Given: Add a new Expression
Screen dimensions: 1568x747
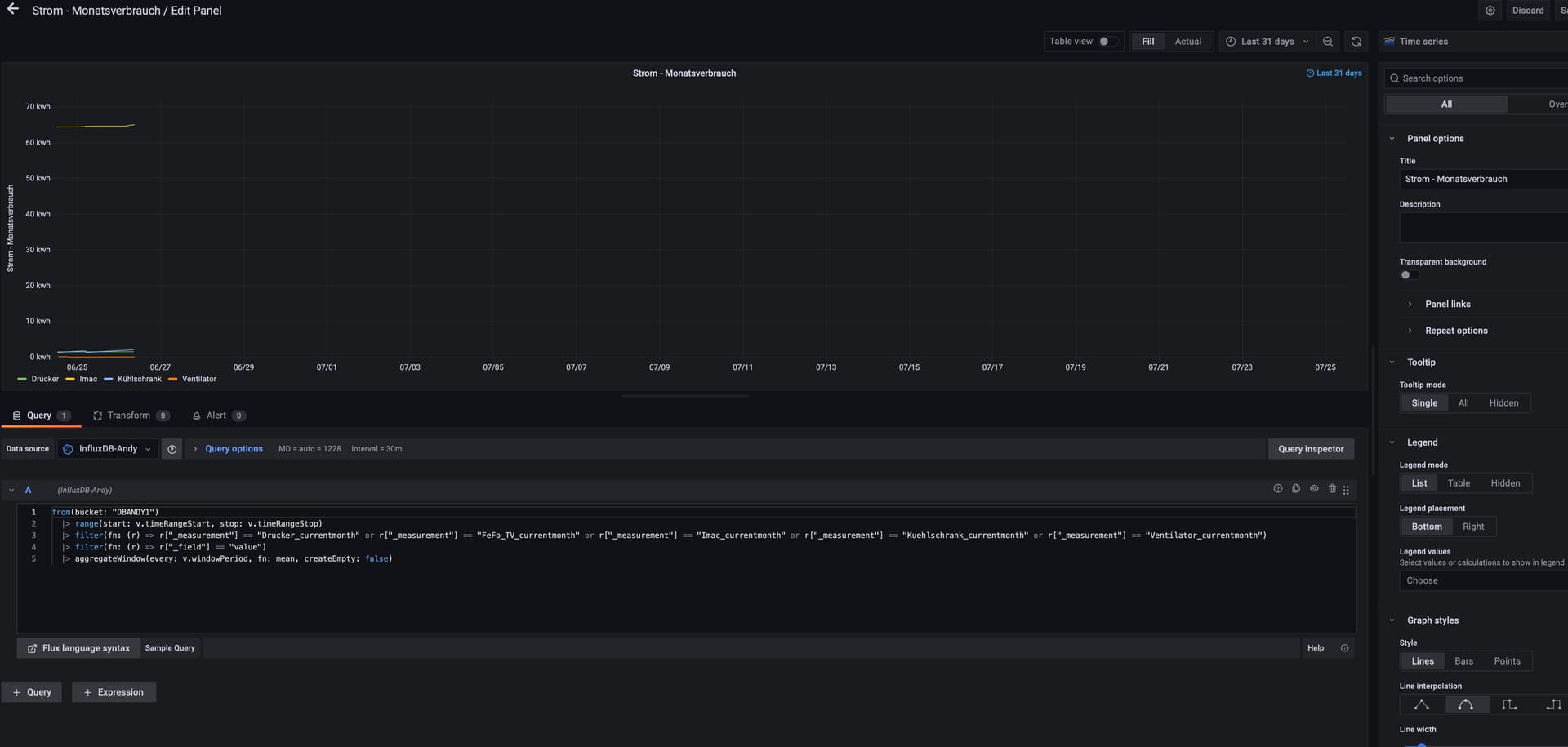Looking at the screenshot, I should click(x=114, y=692).
